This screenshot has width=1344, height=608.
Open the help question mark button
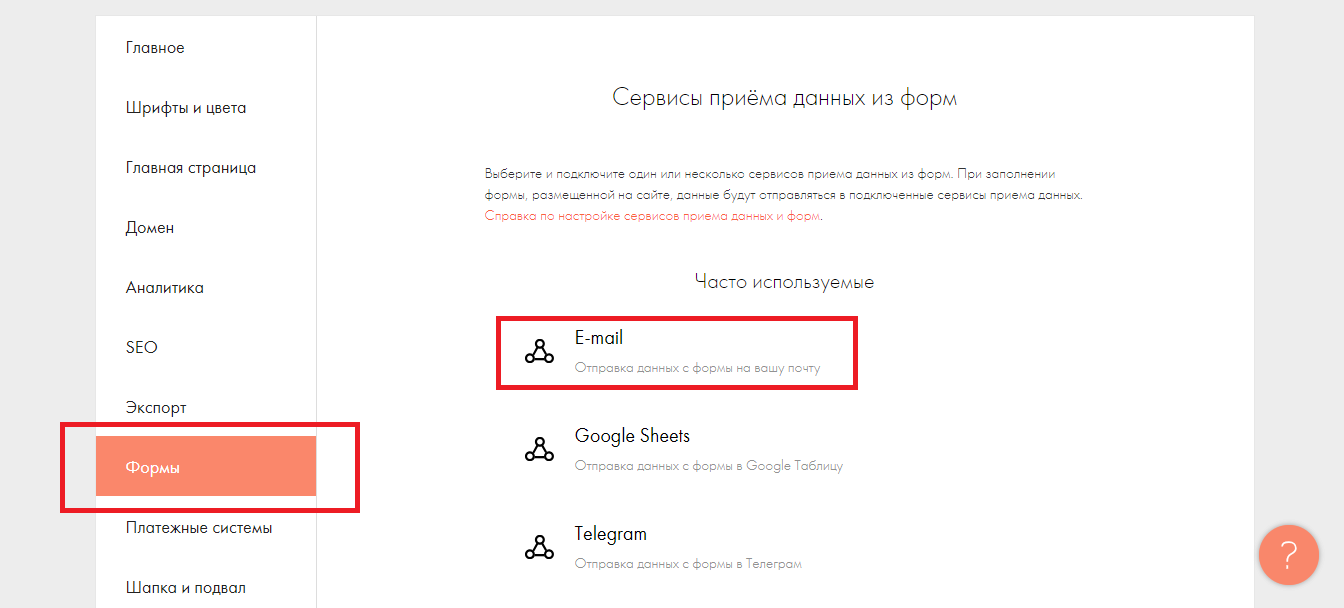pyautogui.click(x=1288, y=555)
